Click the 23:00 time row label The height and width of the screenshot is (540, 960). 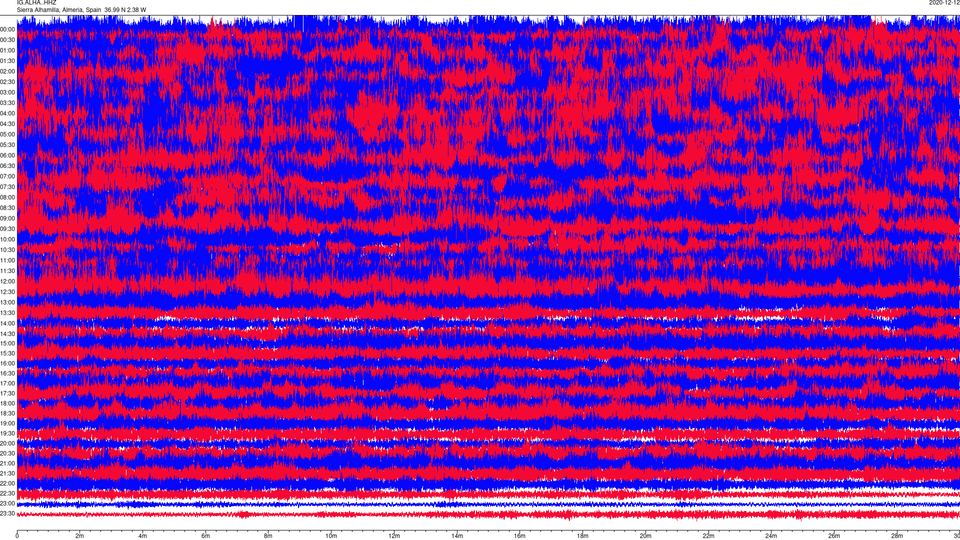[7, 503]
